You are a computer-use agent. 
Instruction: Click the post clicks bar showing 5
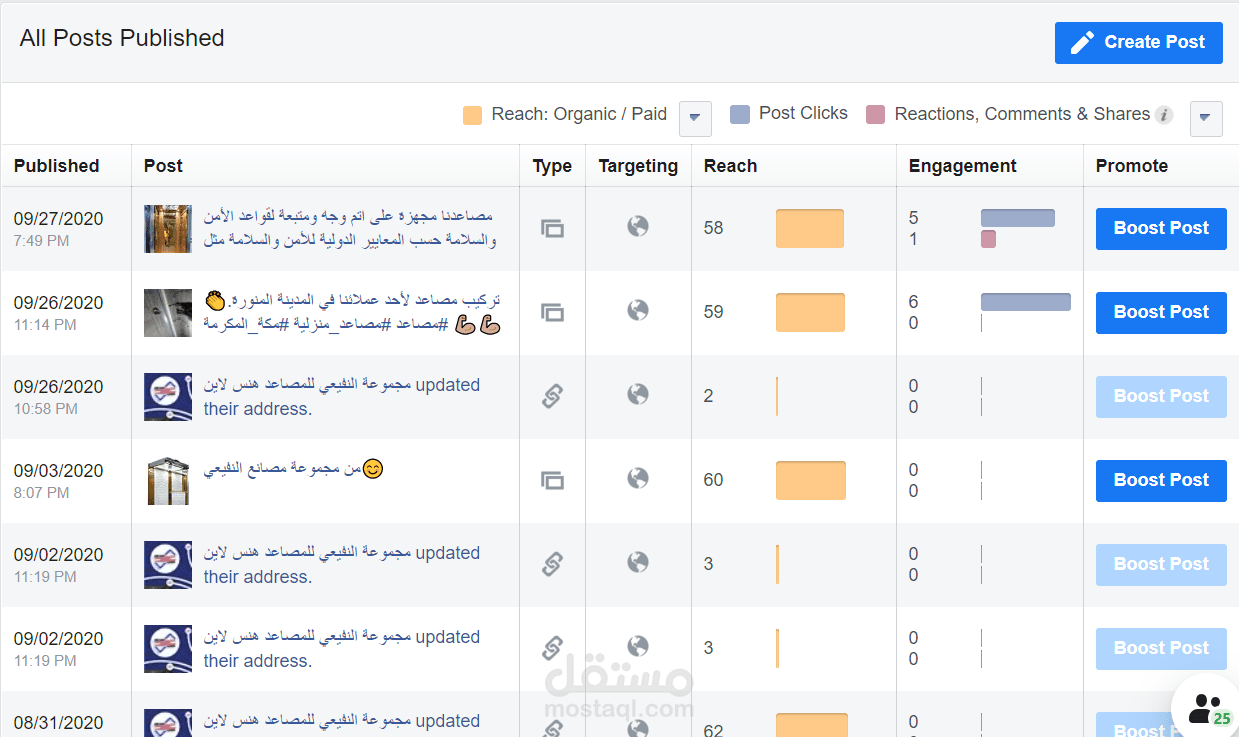point(1018,218)
